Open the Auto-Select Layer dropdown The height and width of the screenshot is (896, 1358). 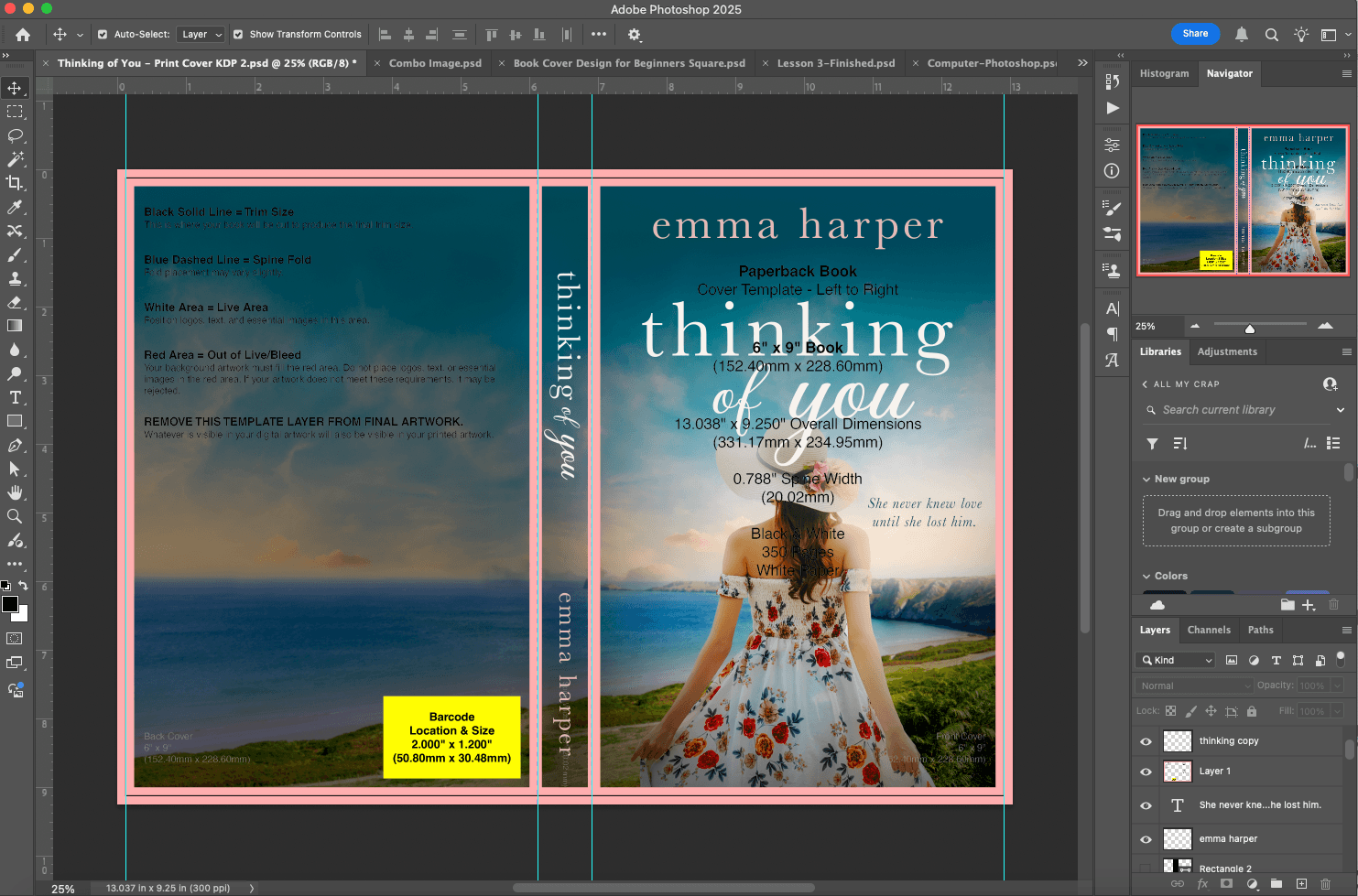[201, 35]
